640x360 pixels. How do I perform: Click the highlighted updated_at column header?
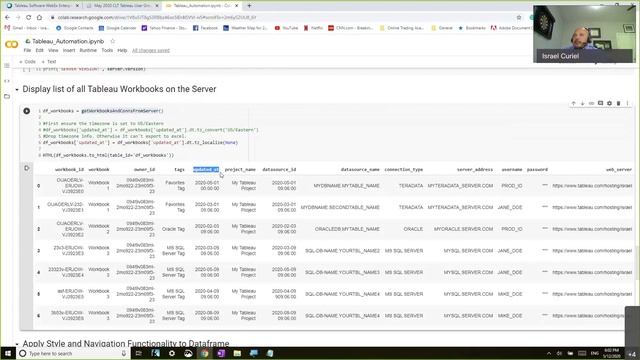pyautogui.click(x=206, y=169)
